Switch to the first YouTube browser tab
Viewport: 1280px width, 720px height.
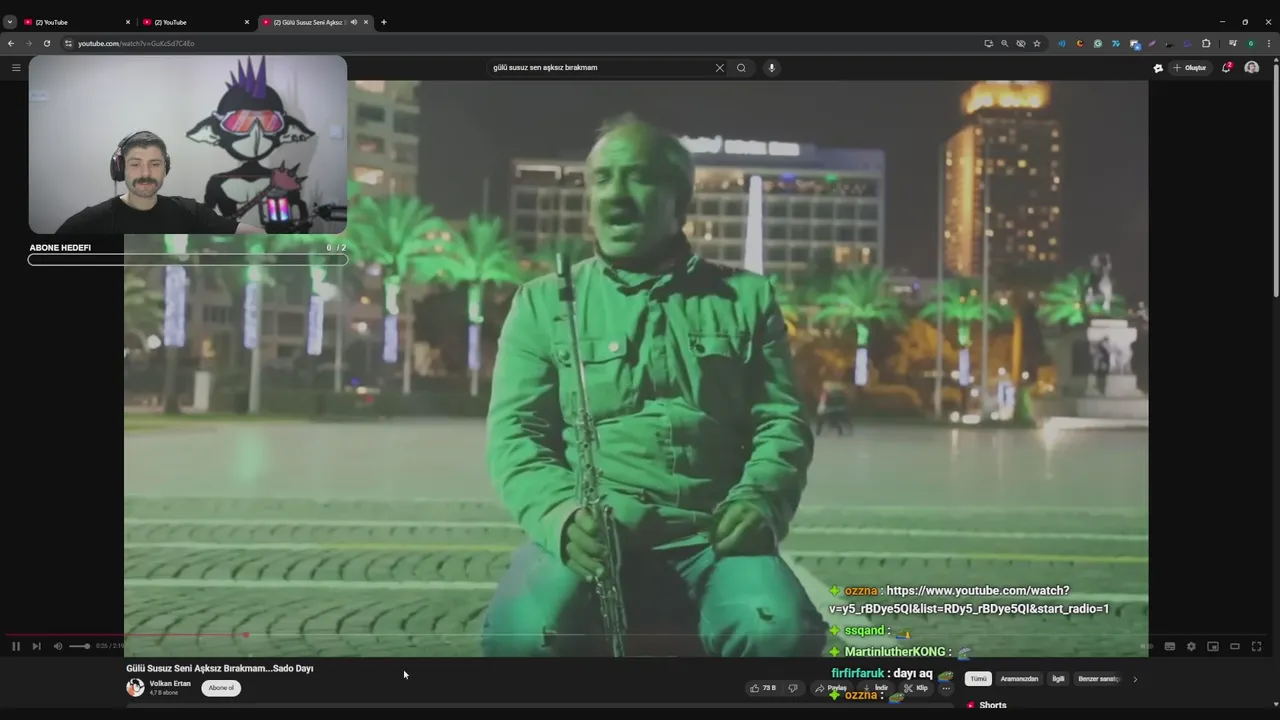click(x=78, y=22)
